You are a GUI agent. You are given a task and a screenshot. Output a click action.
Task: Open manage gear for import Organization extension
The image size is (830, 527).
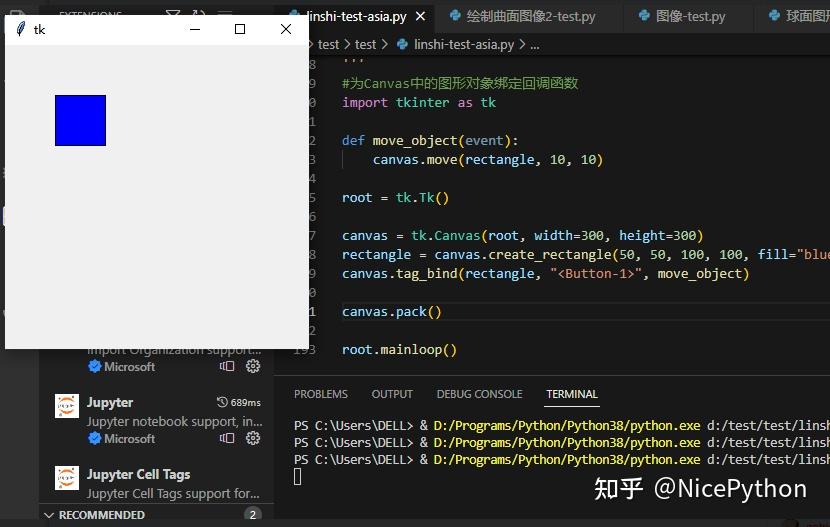[x=253, y=366]
